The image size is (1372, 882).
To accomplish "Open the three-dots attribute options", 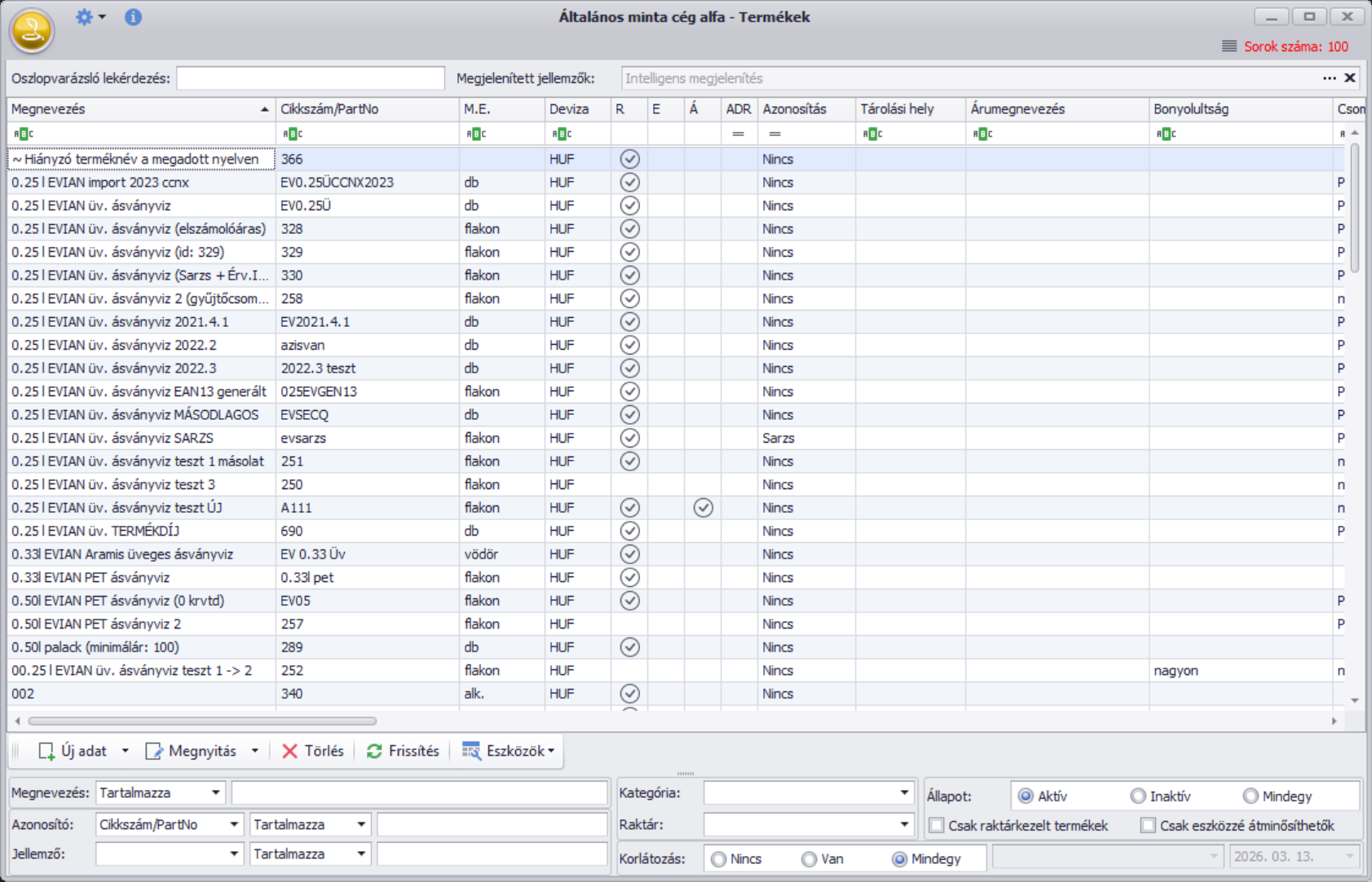I will tap(1329, 78).
